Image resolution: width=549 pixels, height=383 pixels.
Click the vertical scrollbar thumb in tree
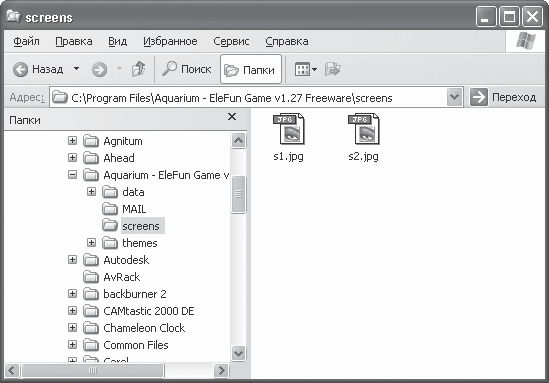pos(238,194)
